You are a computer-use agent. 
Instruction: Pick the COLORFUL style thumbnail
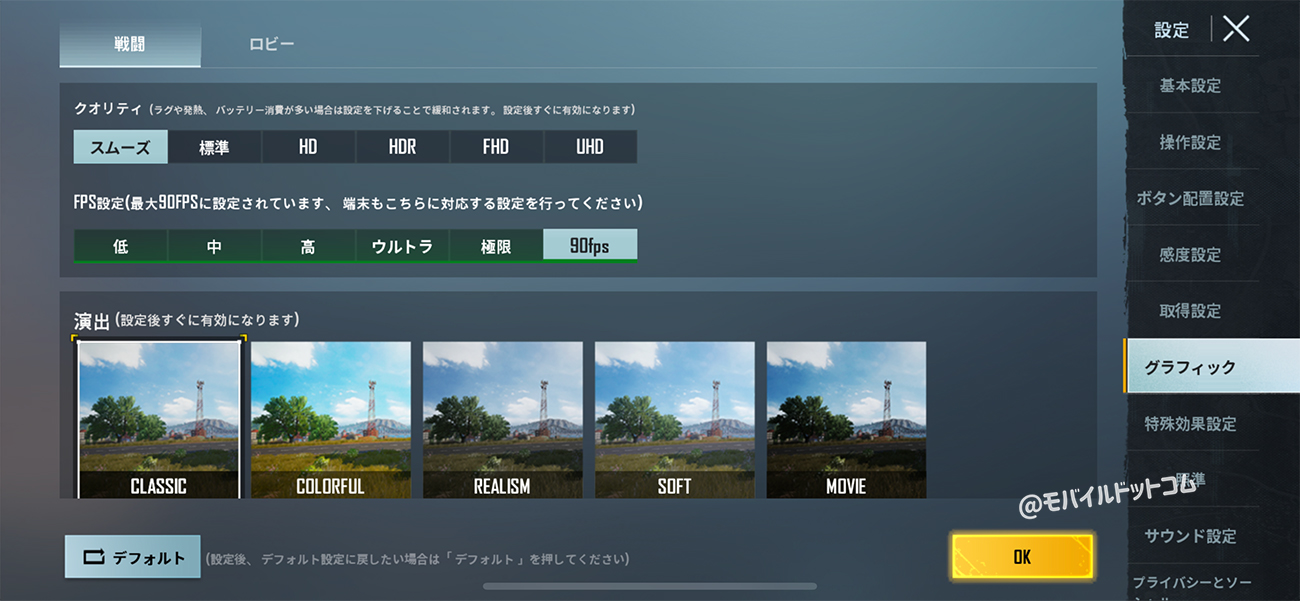tap(331, 419)
